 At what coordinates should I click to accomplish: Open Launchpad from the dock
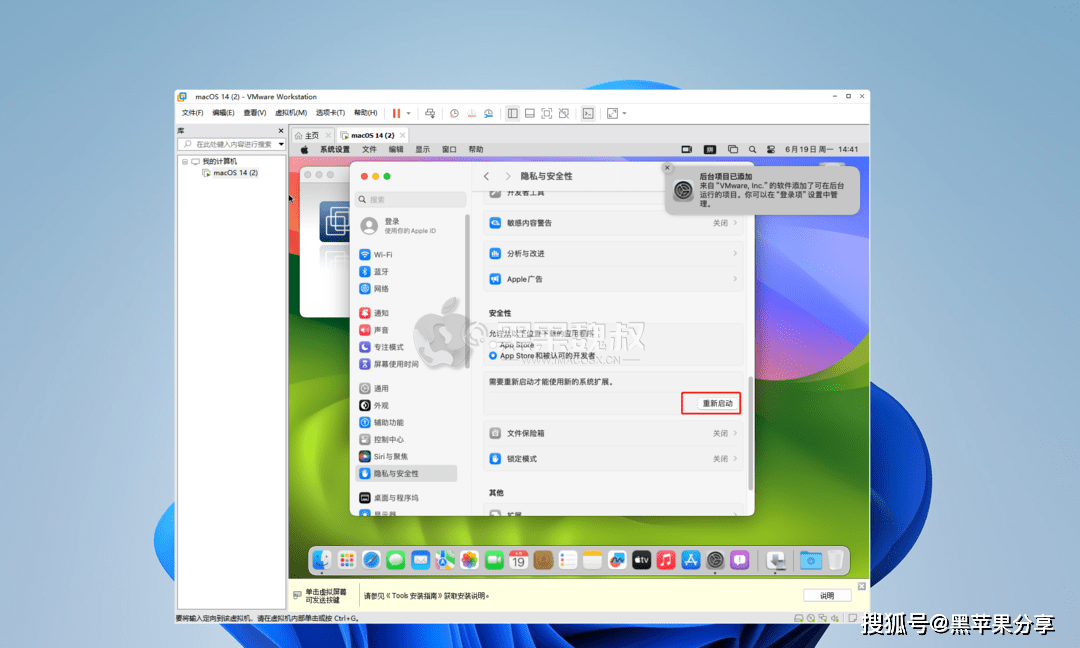click(x=346, y=560)
